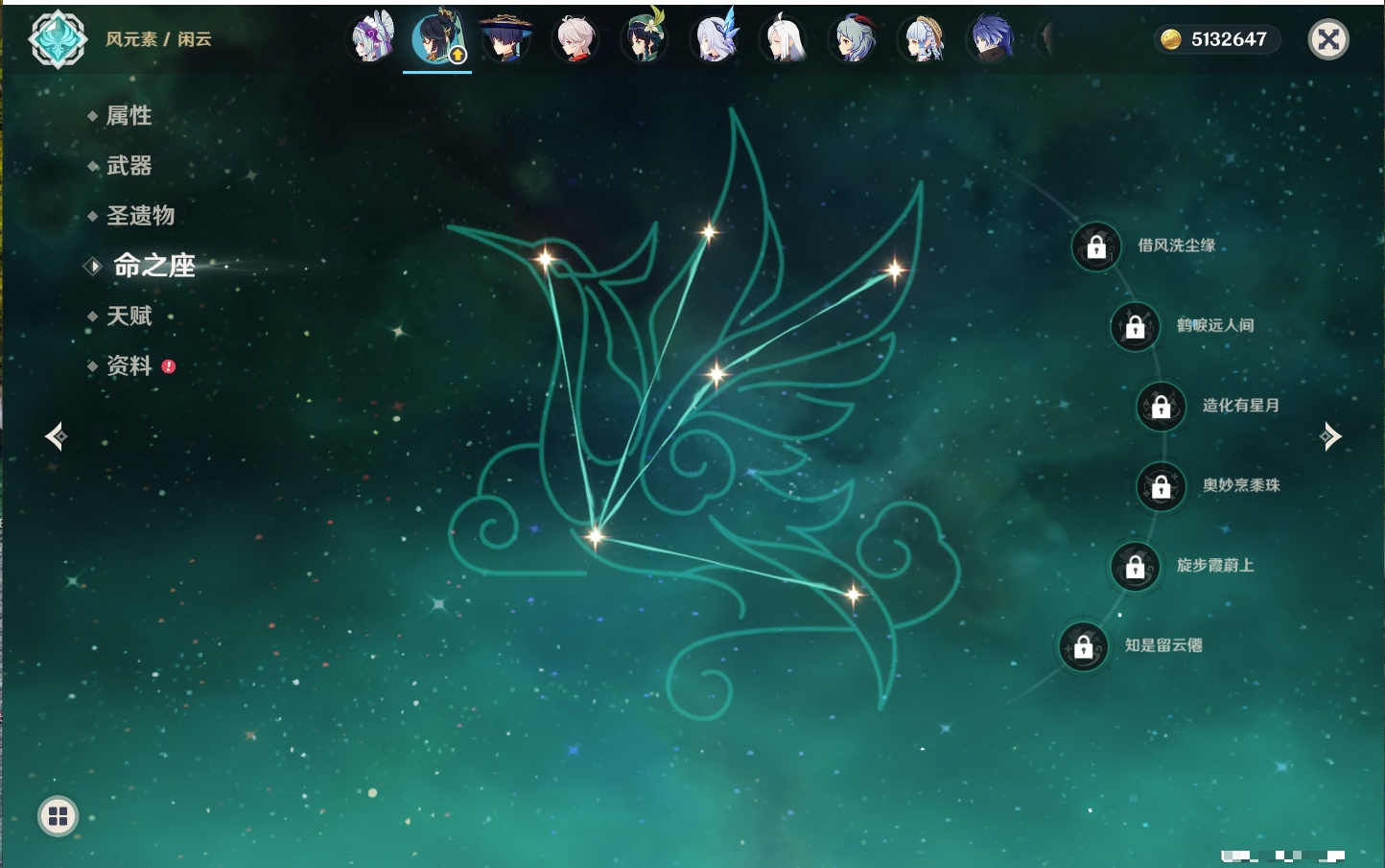This screenshot has width=1385, height=868.
Task: Go to previous character with left arrow
Action: coord(56,436)
